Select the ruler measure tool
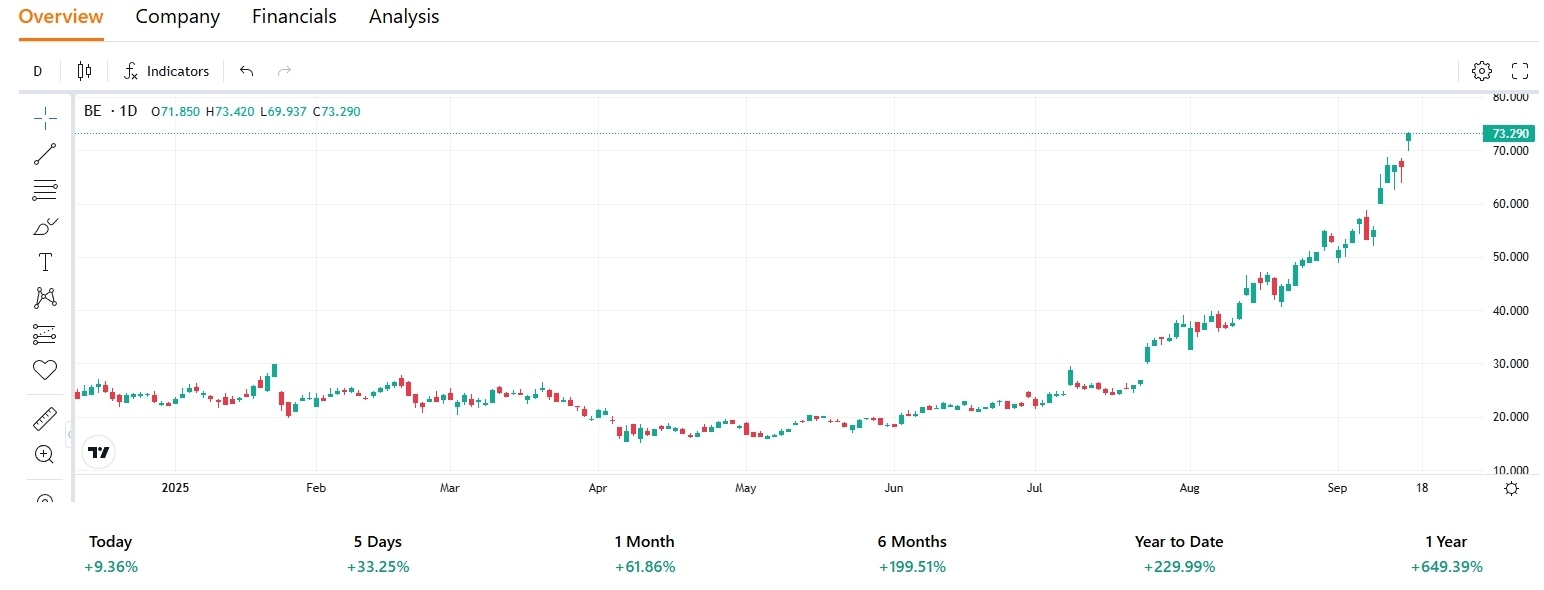Image resolution: width=1544 pixels, height=590 pixels. pyautogui.click(x=45, y=419)
